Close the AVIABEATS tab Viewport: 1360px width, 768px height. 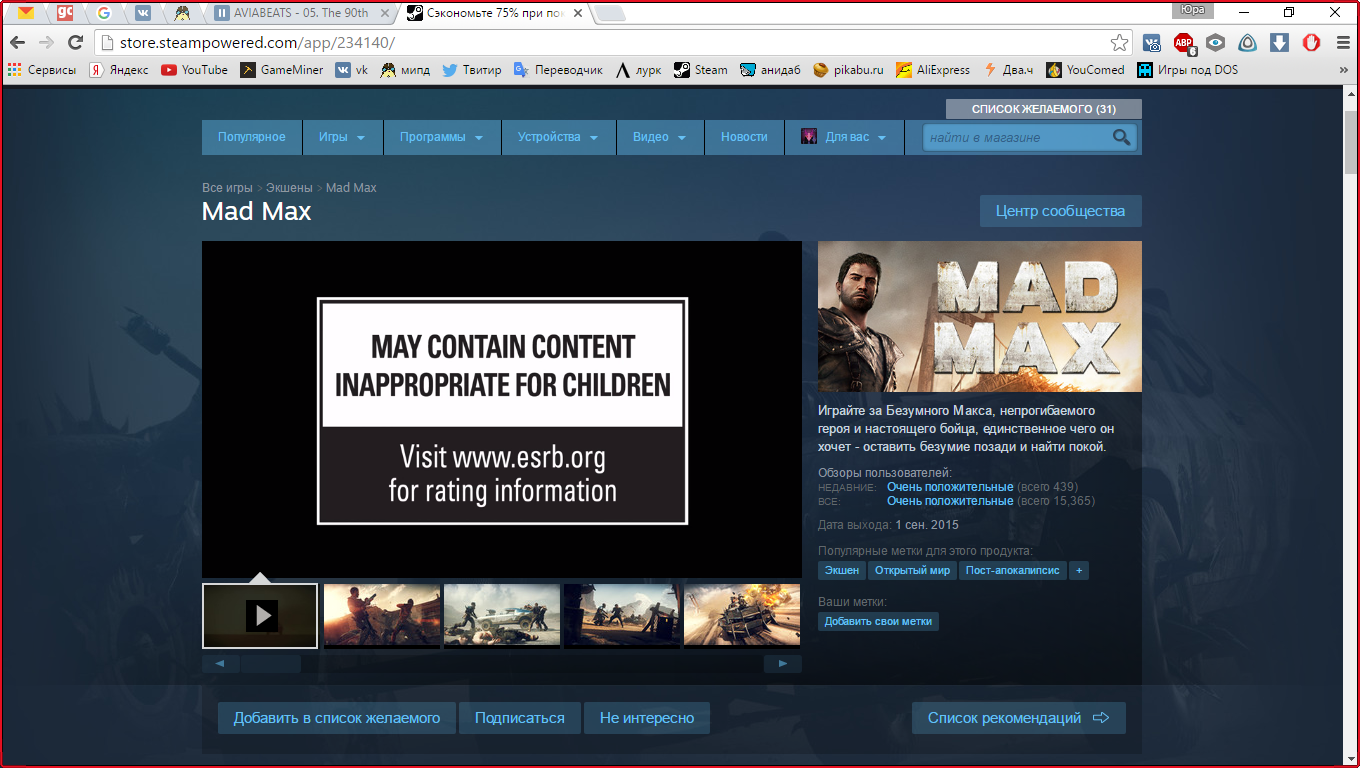point(384,13)
